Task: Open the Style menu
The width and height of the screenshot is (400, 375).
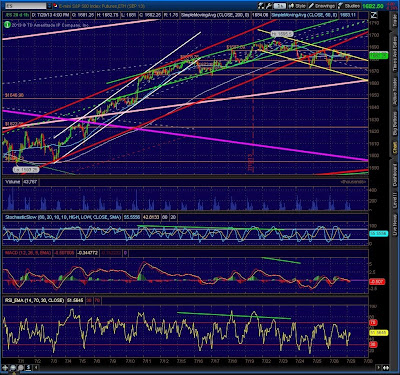Action: tap(297, 6)
